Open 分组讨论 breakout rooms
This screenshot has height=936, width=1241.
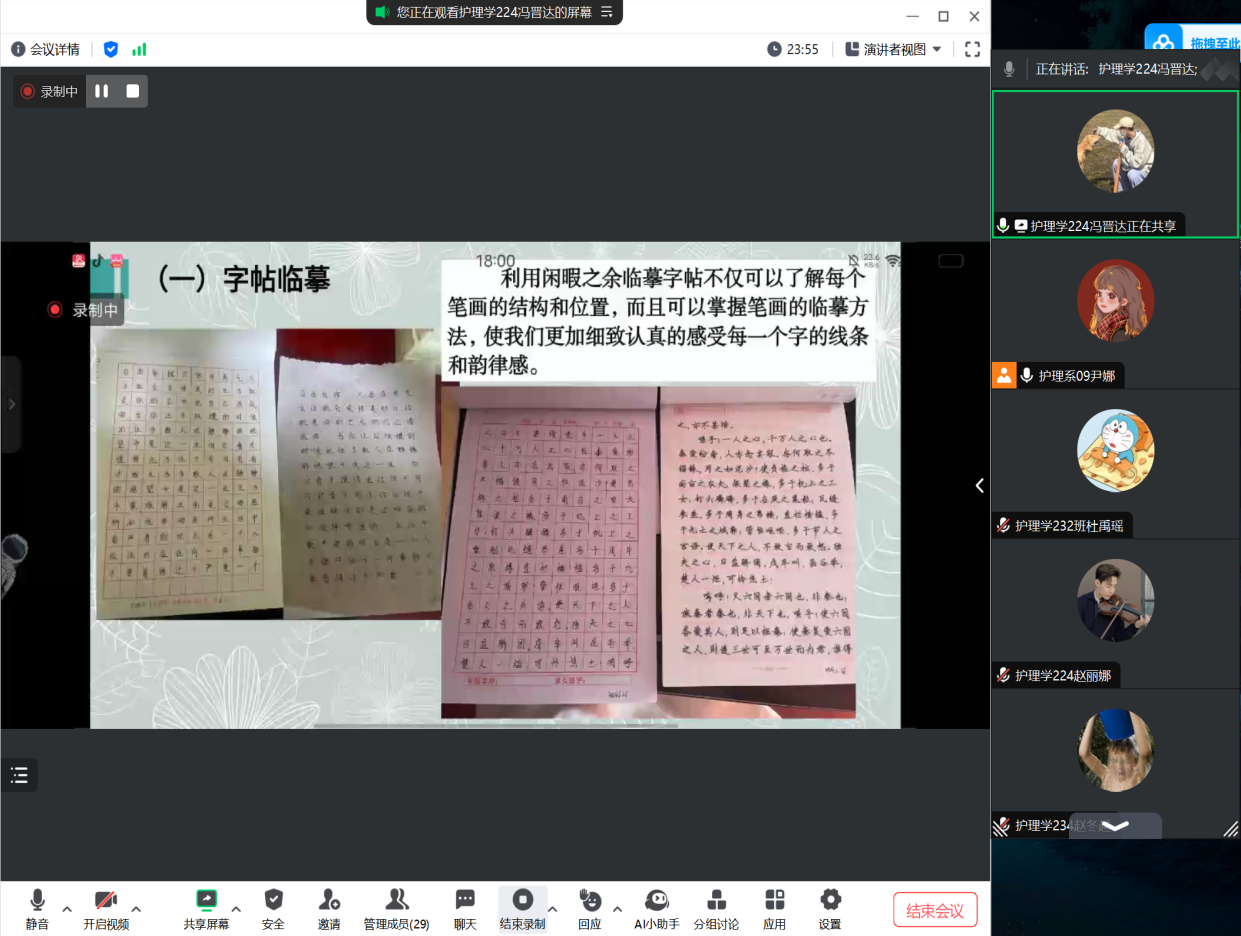(716, 908)
